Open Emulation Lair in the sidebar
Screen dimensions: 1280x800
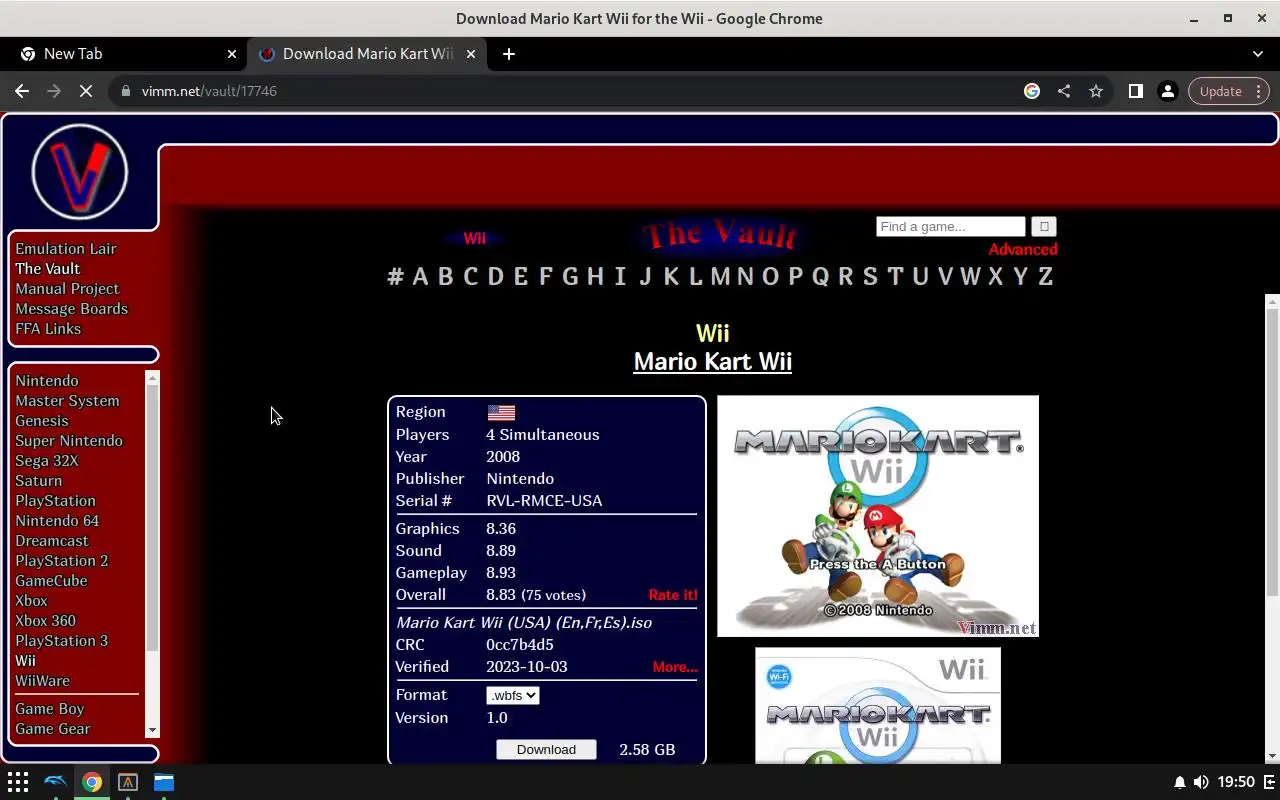tap(66, 249)
